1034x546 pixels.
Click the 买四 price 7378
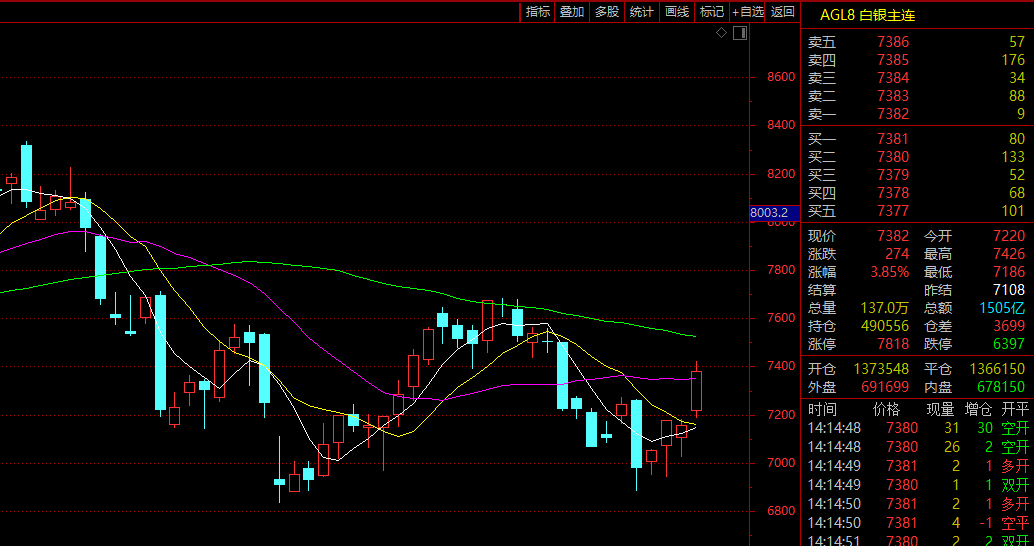point(893,193)
